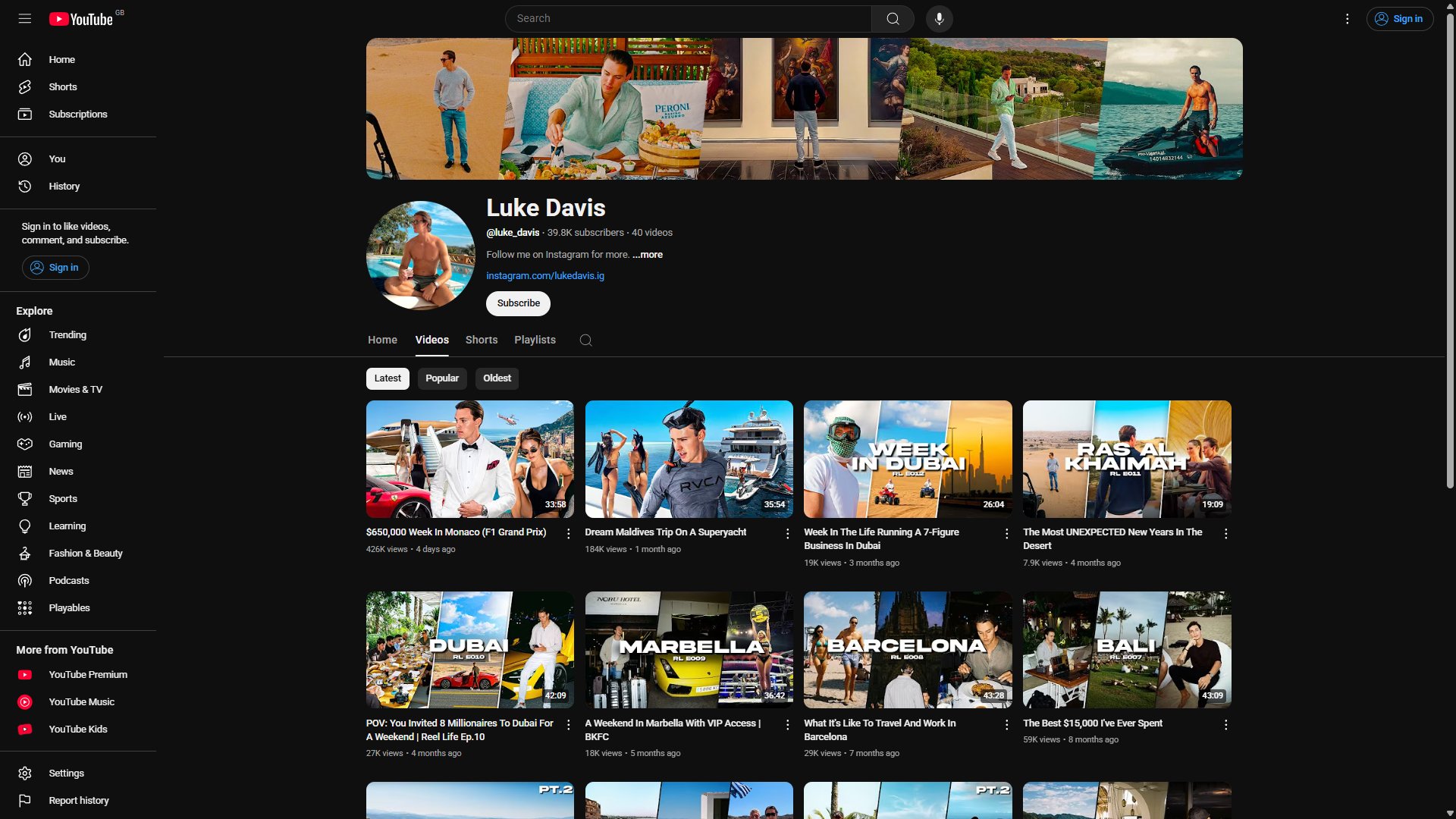1456x819 pixels.
Task: Click the Subscribe button
Action: (x=518, y=303)
